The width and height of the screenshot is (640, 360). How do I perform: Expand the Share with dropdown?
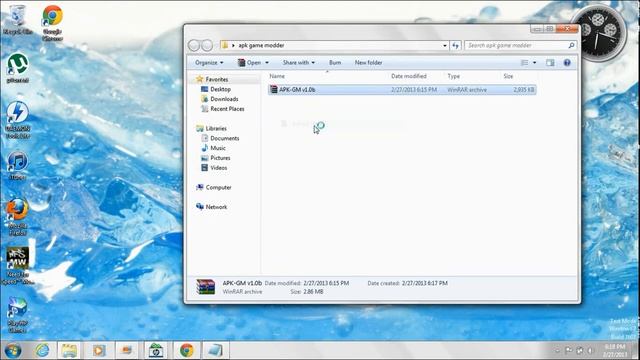pyautogui.click(x=298, y=62)
